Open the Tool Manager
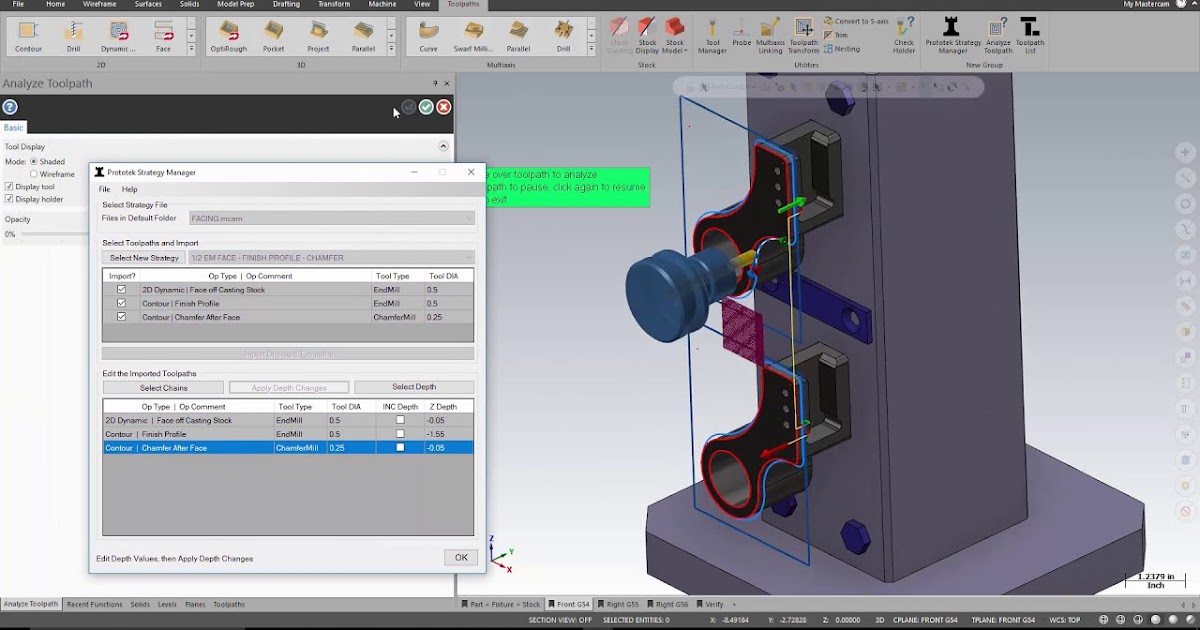 click(x=712, y=36)
